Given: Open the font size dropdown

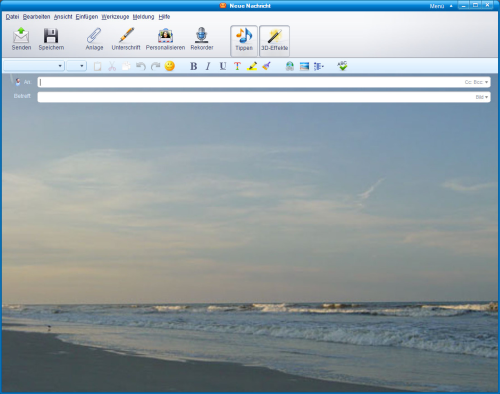Looking at the screenshot, I should 77,66.
